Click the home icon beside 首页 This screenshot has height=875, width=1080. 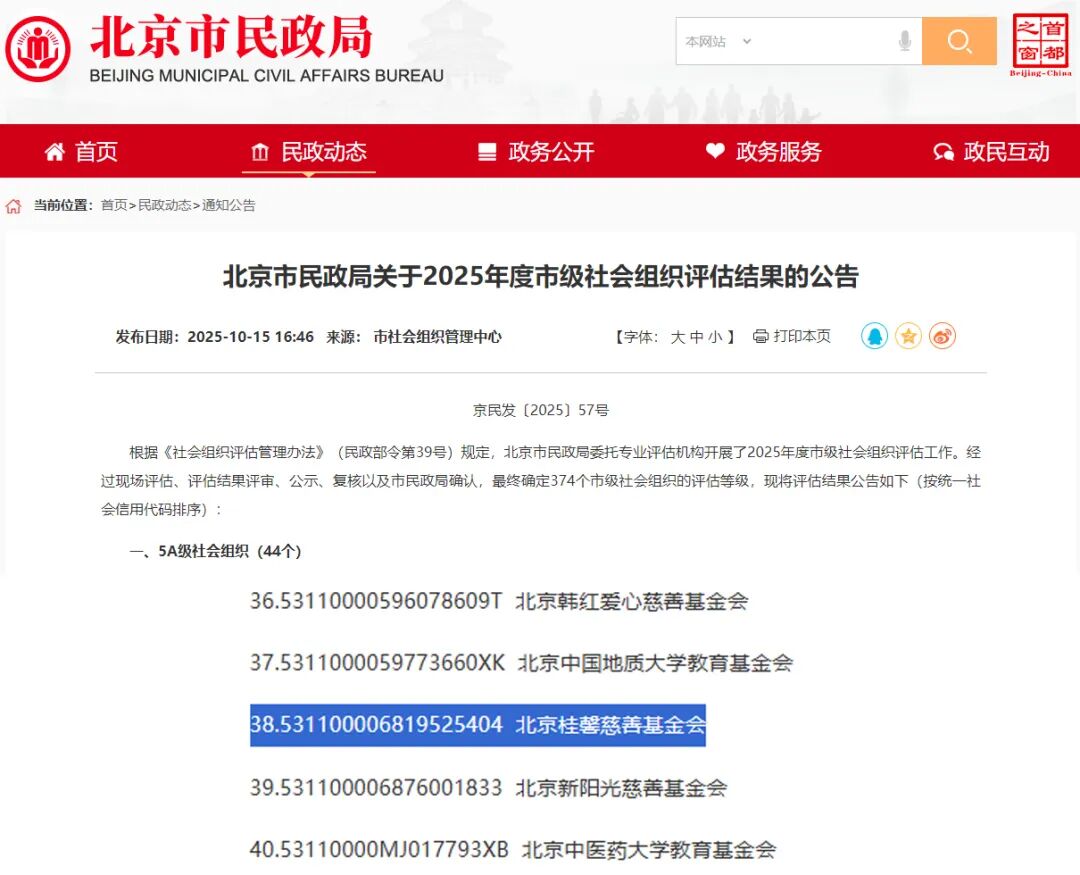56,151
